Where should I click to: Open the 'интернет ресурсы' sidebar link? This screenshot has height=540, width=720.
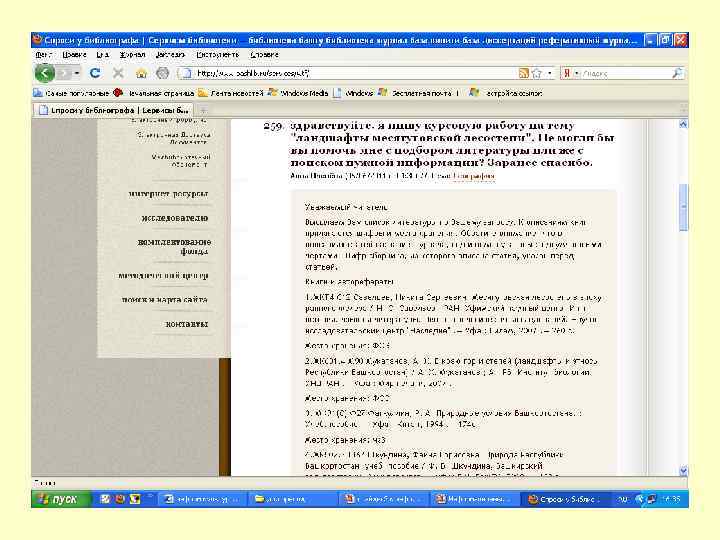pyautogui.click(x=168, y=194)
